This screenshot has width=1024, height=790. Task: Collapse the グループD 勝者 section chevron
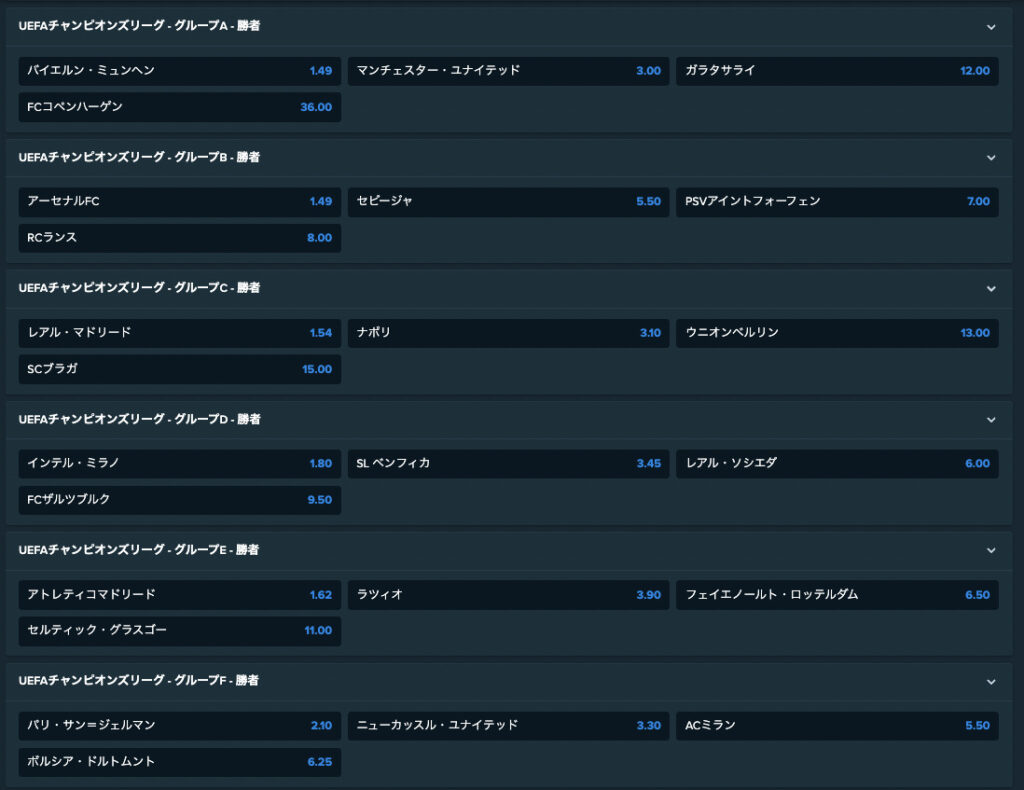991,420
